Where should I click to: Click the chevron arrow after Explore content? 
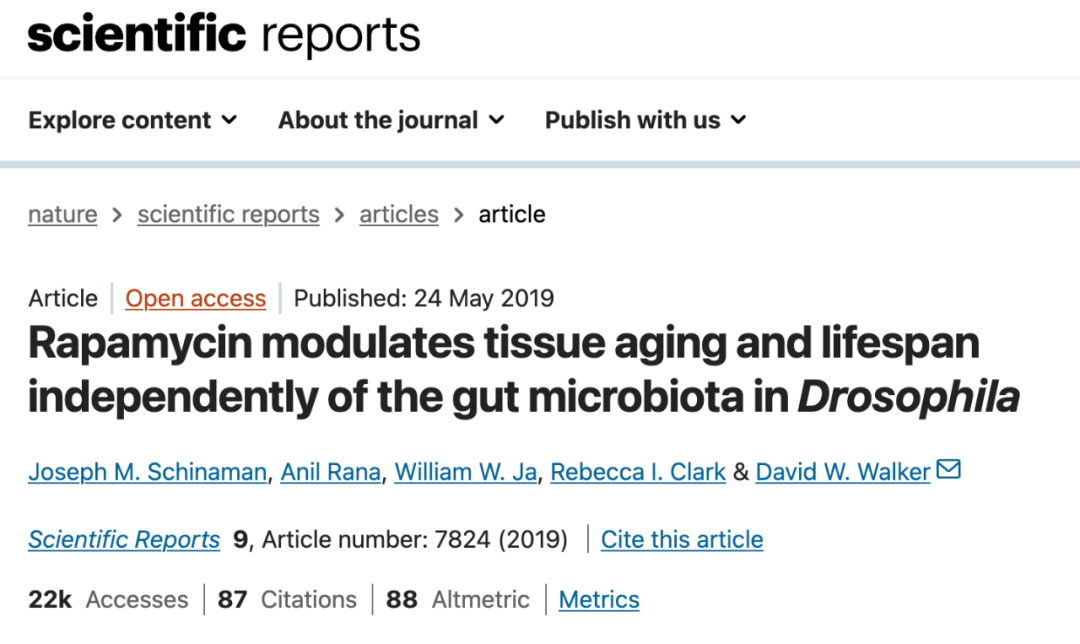tap(229, 121)
